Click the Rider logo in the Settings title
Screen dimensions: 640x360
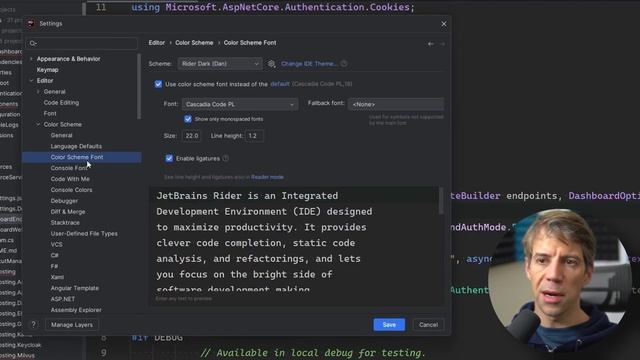pos(31,24)
